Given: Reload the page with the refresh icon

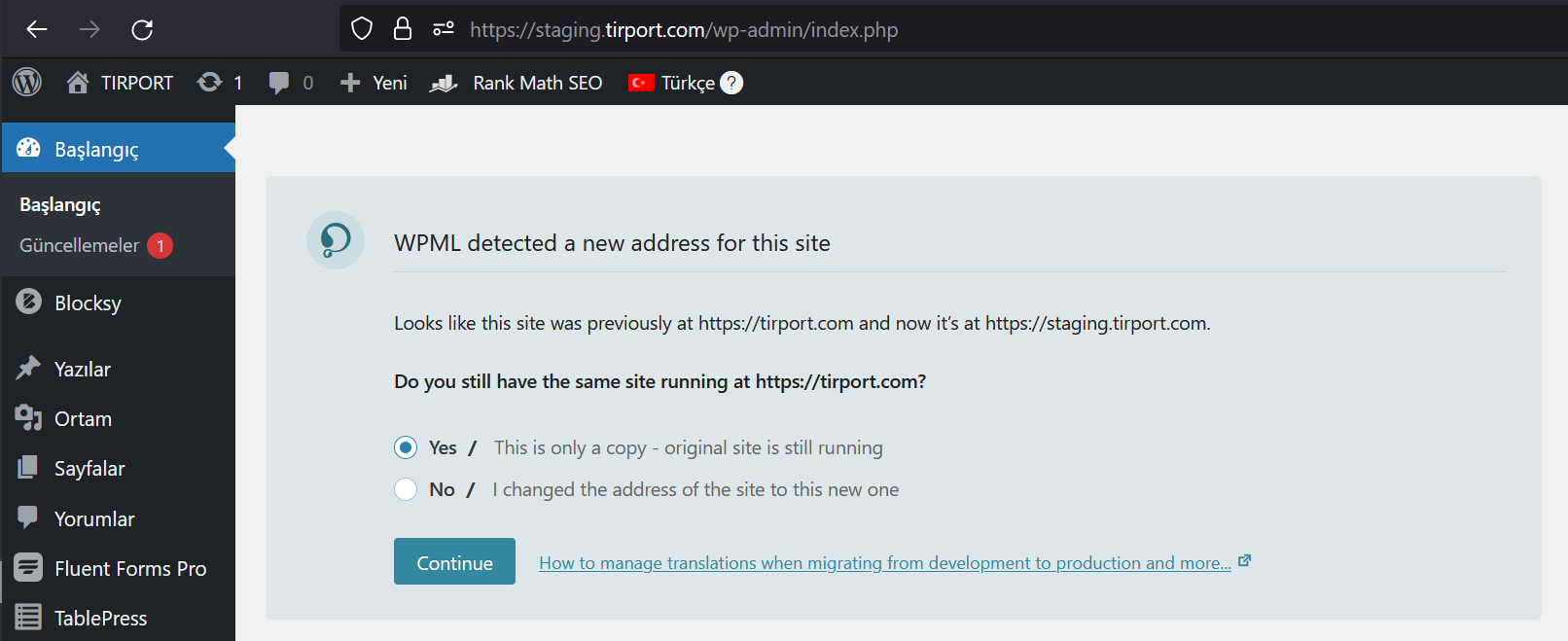Looking at the screenshot, I should pyautogui.click(x=142, y=29).
